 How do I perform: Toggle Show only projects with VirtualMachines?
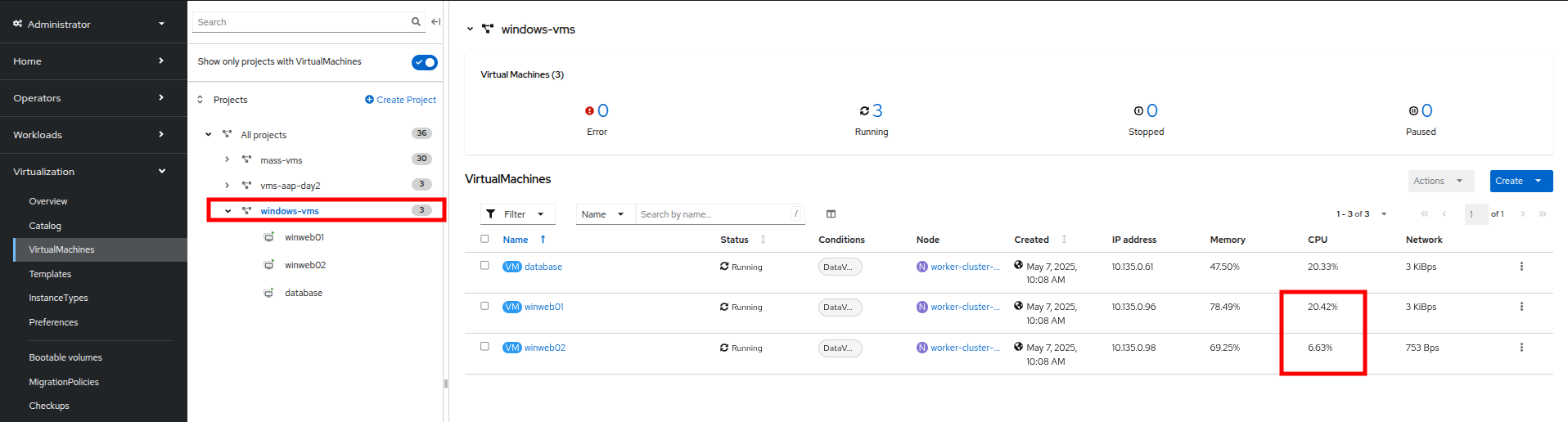click(424, 62)
